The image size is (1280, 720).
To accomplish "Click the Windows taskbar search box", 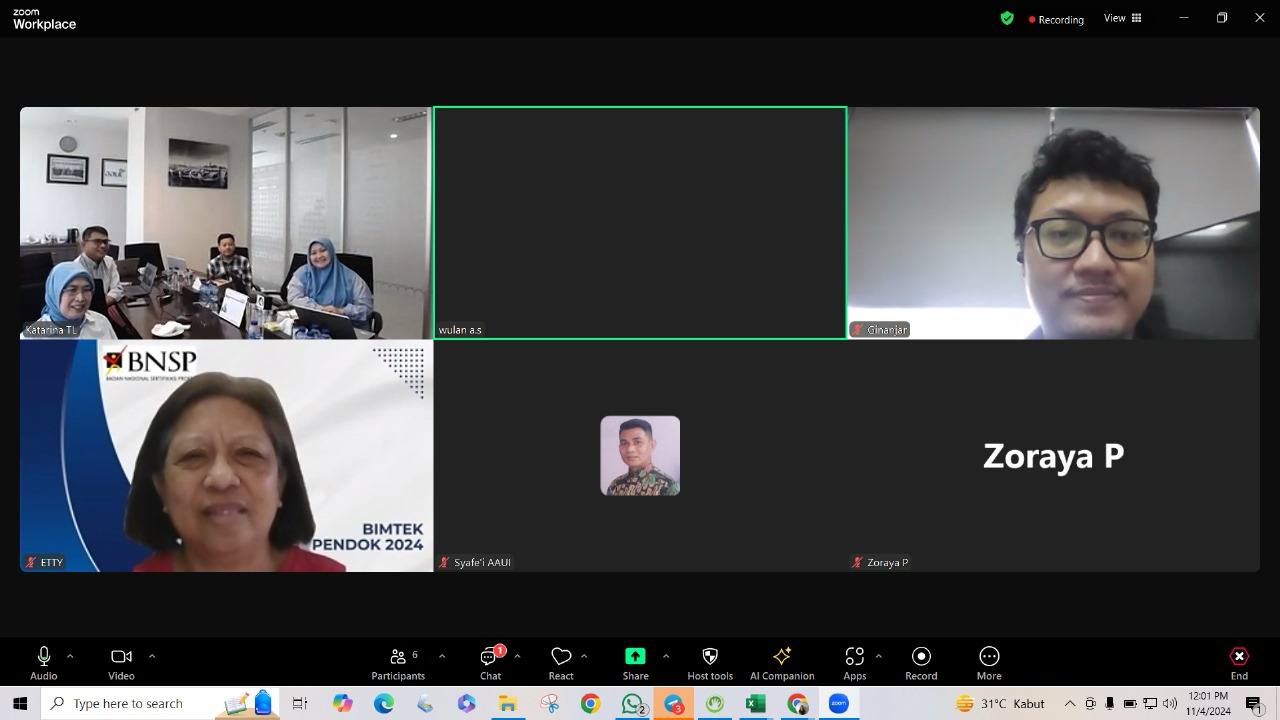I will pos(128,704).
